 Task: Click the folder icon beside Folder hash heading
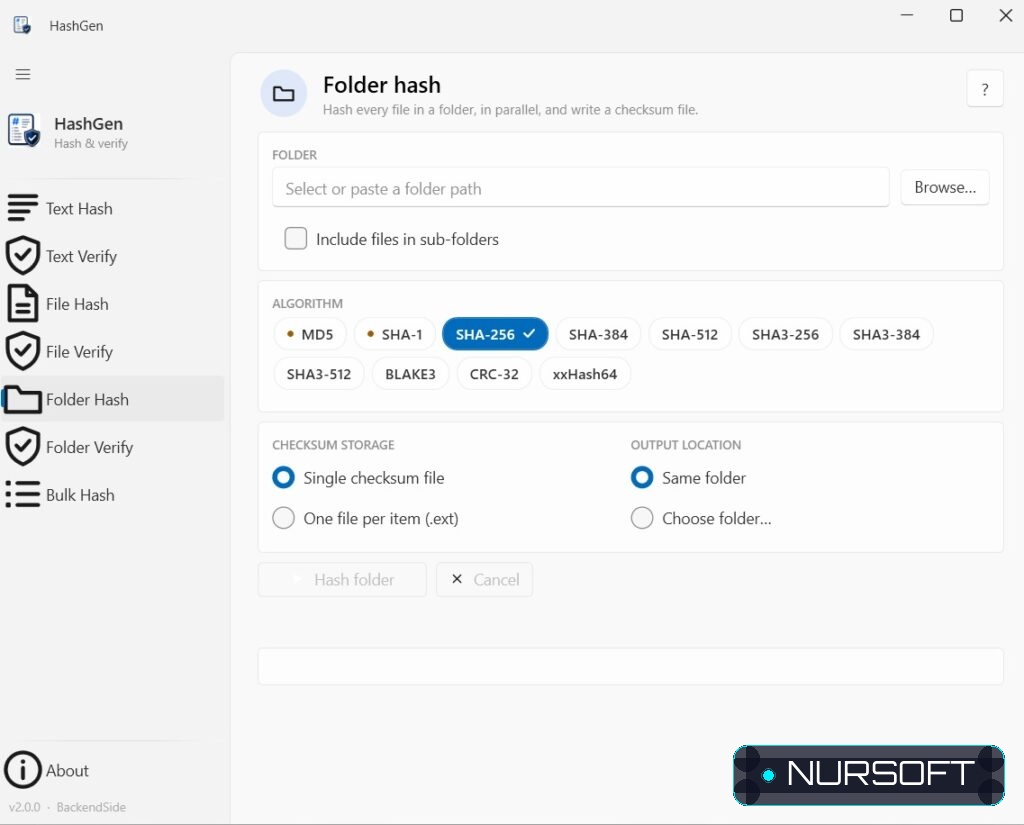point(283,93)
